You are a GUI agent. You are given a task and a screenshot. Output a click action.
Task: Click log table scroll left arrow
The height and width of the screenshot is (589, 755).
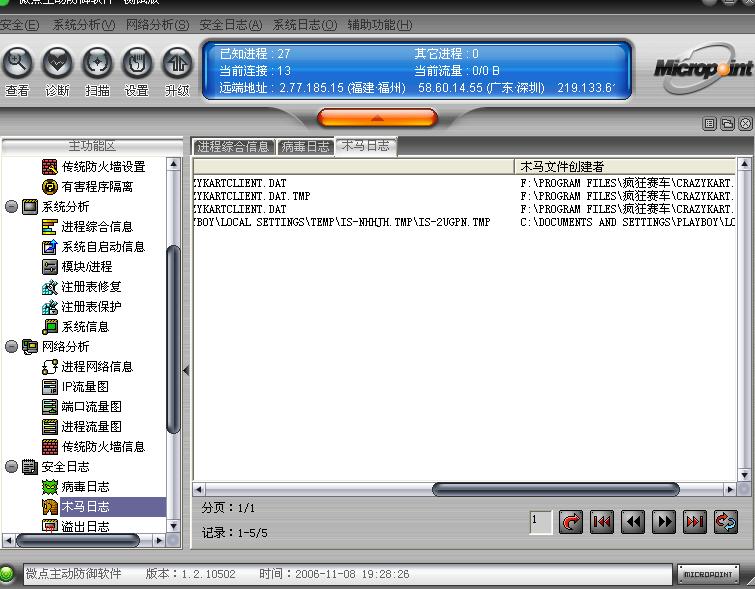(199, 490)
